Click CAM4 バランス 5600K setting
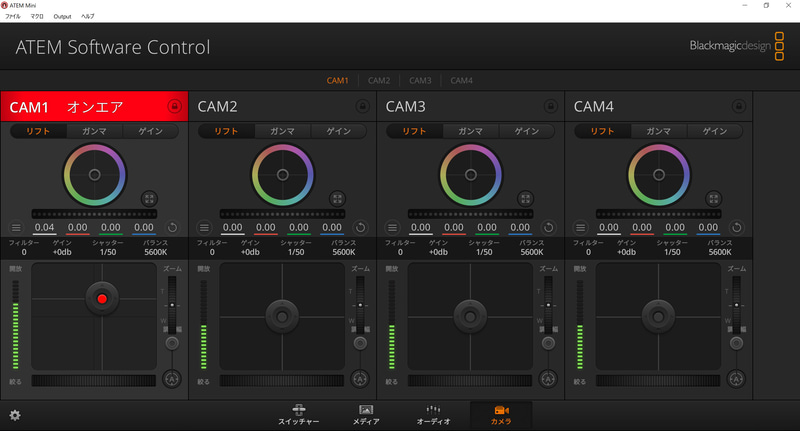 [x=720, y=247]
